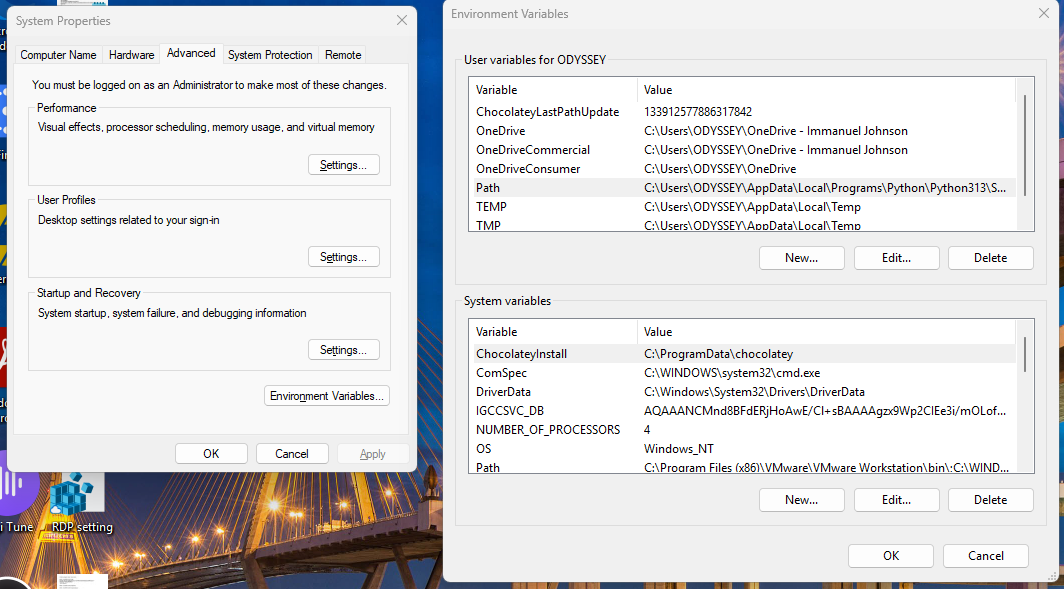Open User Profiles Settings

click(x=343, y=256)
